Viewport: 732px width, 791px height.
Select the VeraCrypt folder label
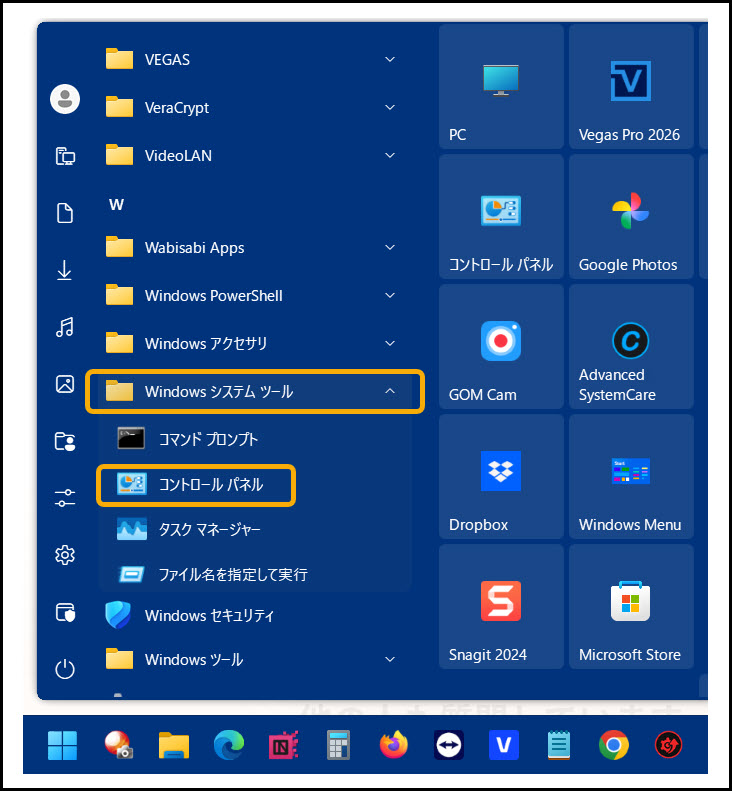point(177,108)
